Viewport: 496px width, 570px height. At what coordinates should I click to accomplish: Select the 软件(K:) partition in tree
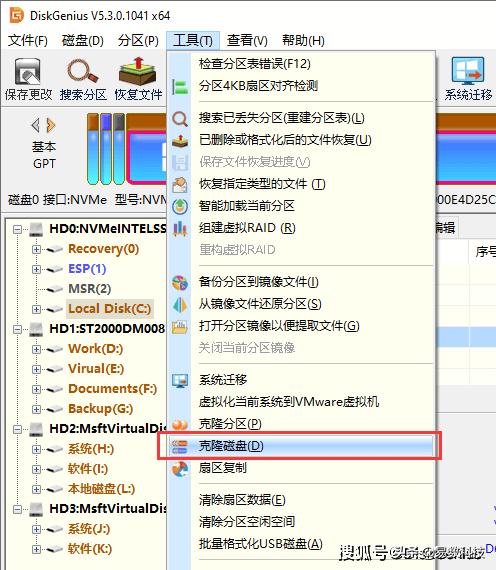point(89,549)
